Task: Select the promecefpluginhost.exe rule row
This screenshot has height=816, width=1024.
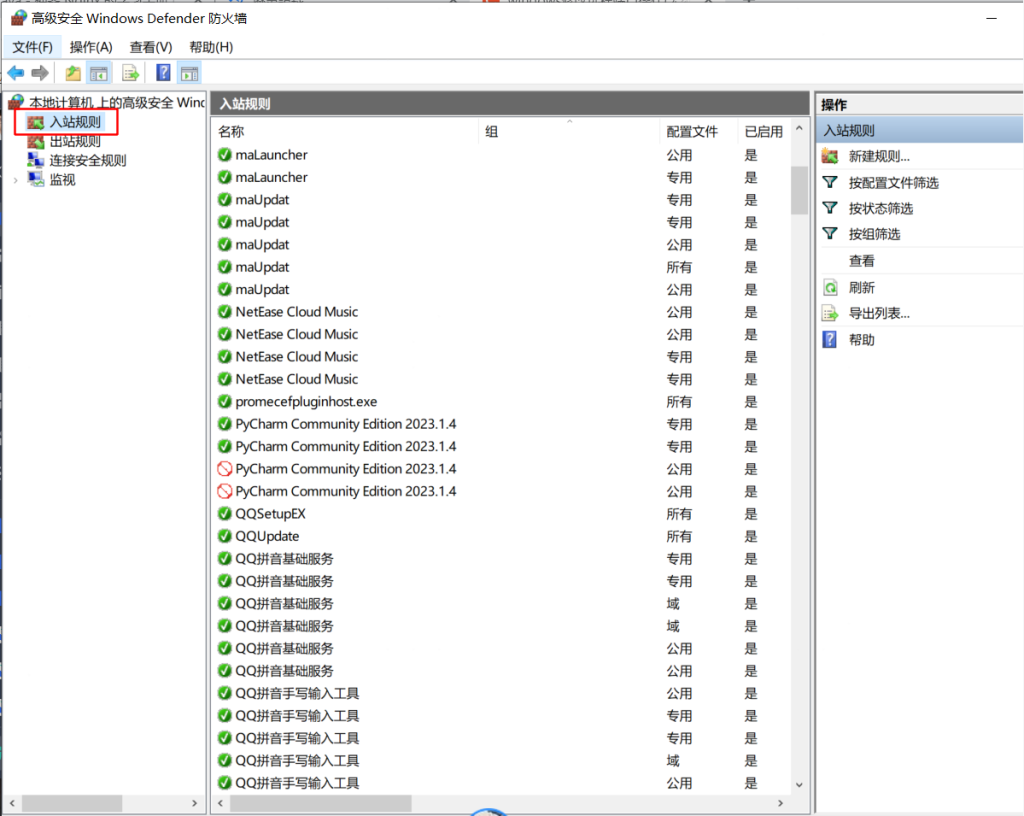Action: [501, 401]
